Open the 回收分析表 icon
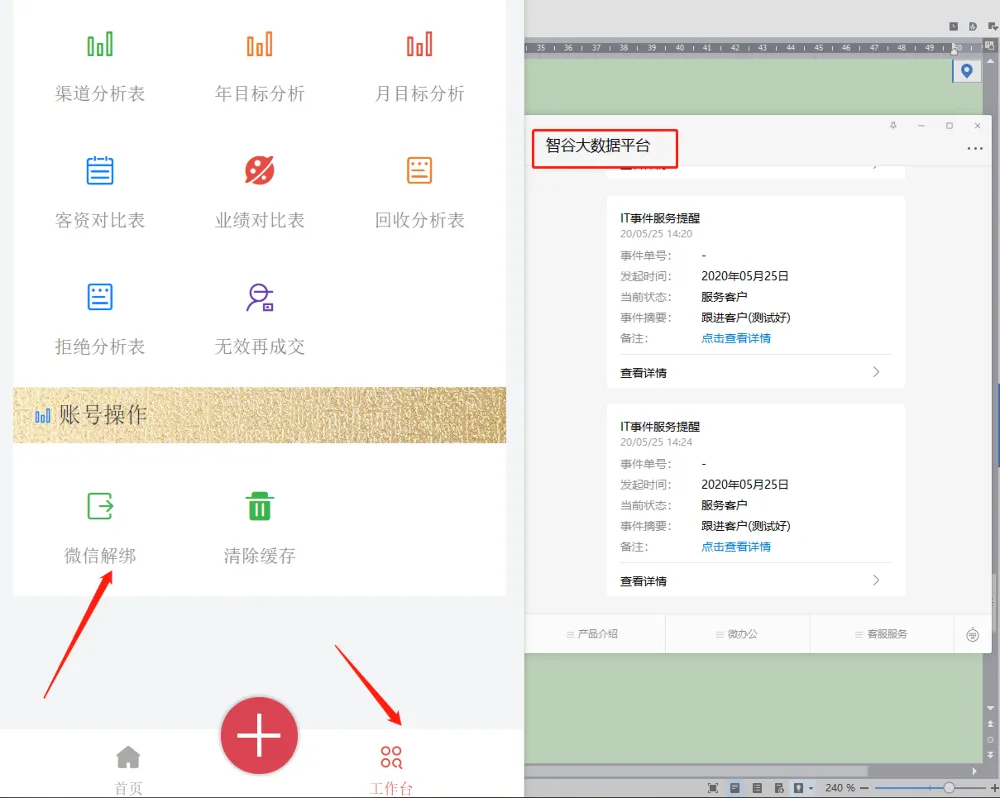This screenshot has height=798, width=1000. pyautogui.click(x=419, y=171)
